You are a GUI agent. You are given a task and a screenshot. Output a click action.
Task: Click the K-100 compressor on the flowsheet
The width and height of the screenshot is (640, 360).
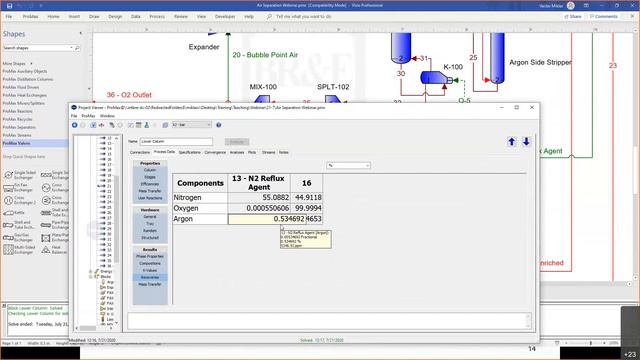coord(436,78)
